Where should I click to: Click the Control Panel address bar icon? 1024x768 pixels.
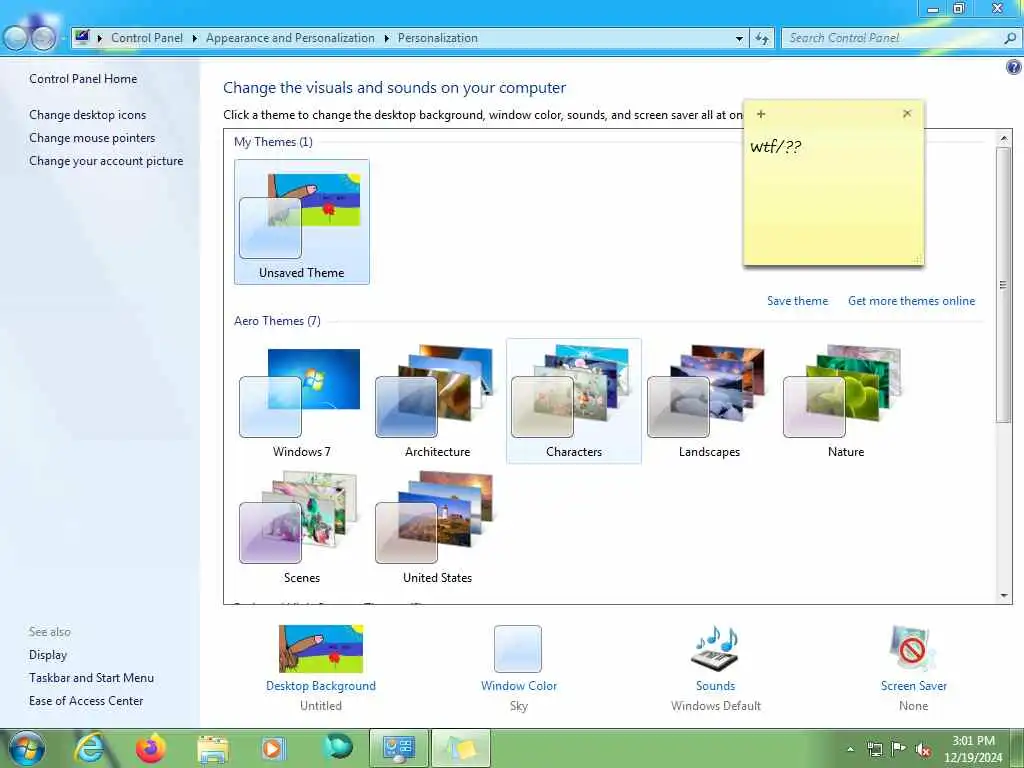click(82, 37)
